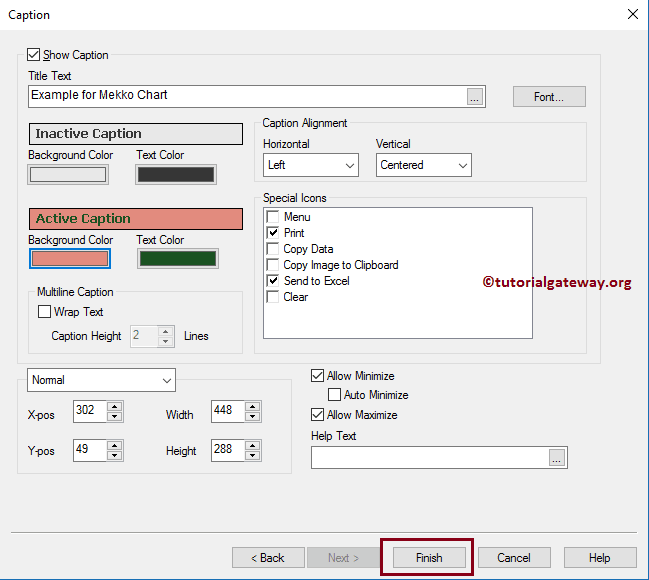Image resolution: width=649 pixels, height=580 pixels.
Task: Increase Width with up spinner arrow
Action: [252, 406]
